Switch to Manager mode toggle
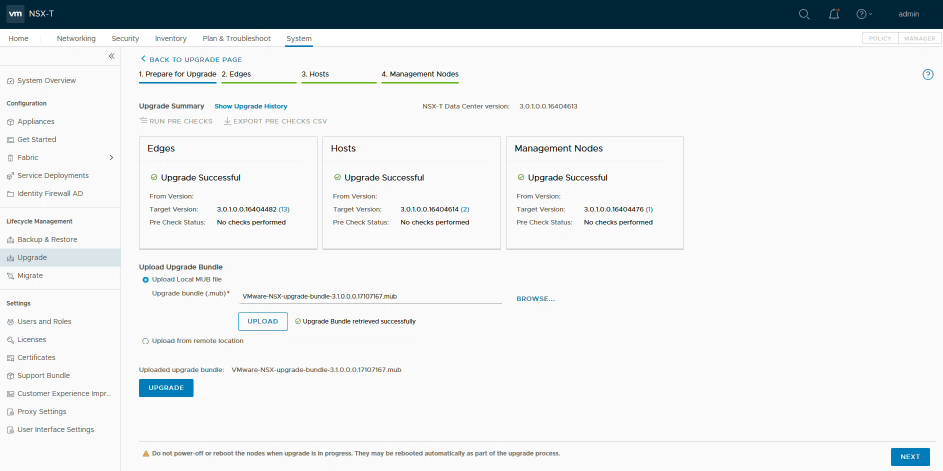 click(x=918, y=38)
